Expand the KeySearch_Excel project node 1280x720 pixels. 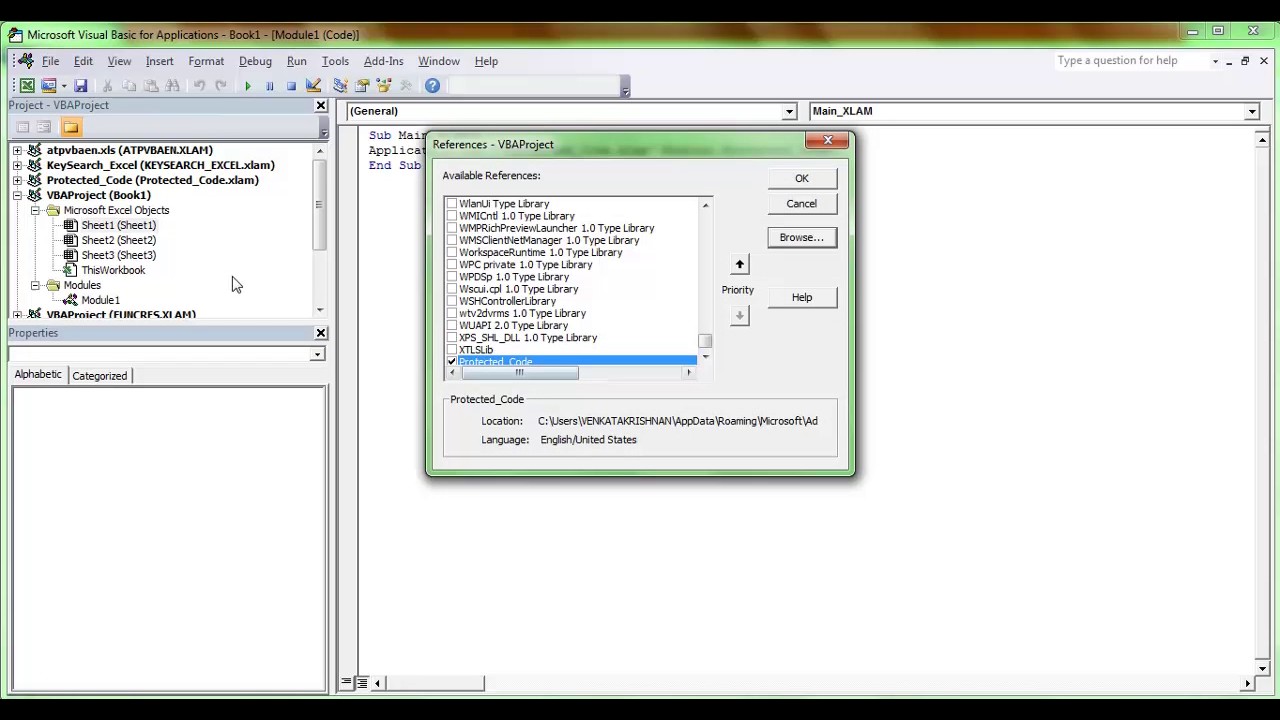pyautogui.click(x=17, y=165)
